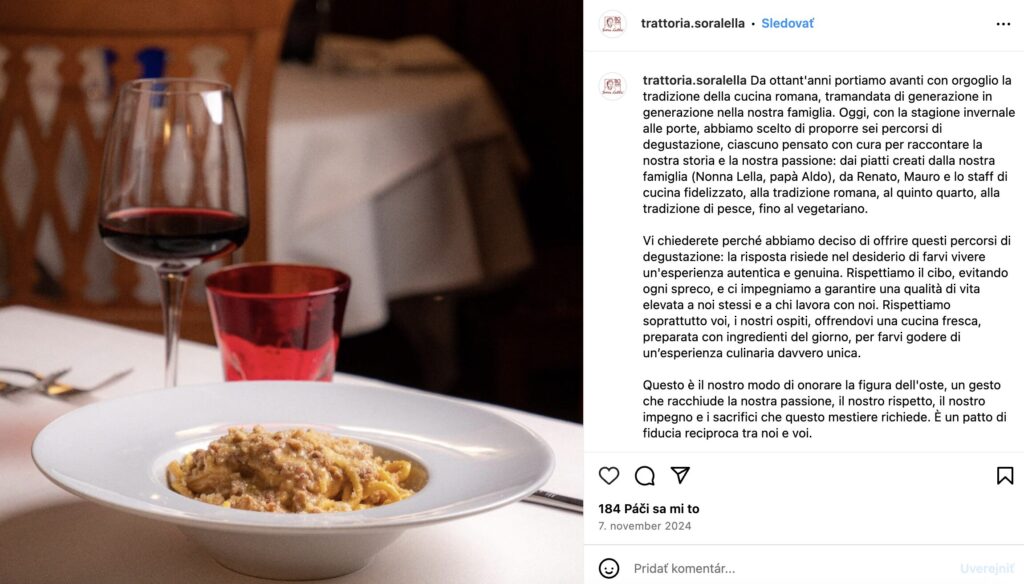Image resolution: width=1024 pixels, height=584 pixels.
Task: Save the post with the bookmark icon
Action: (x=1004, y=476)
